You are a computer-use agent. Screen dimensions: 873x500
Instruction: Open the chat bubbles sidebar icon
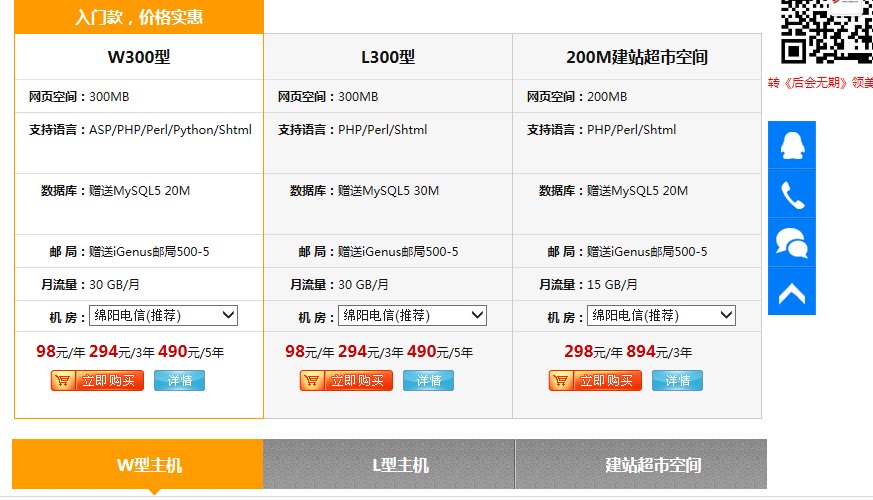pos(792,243)
